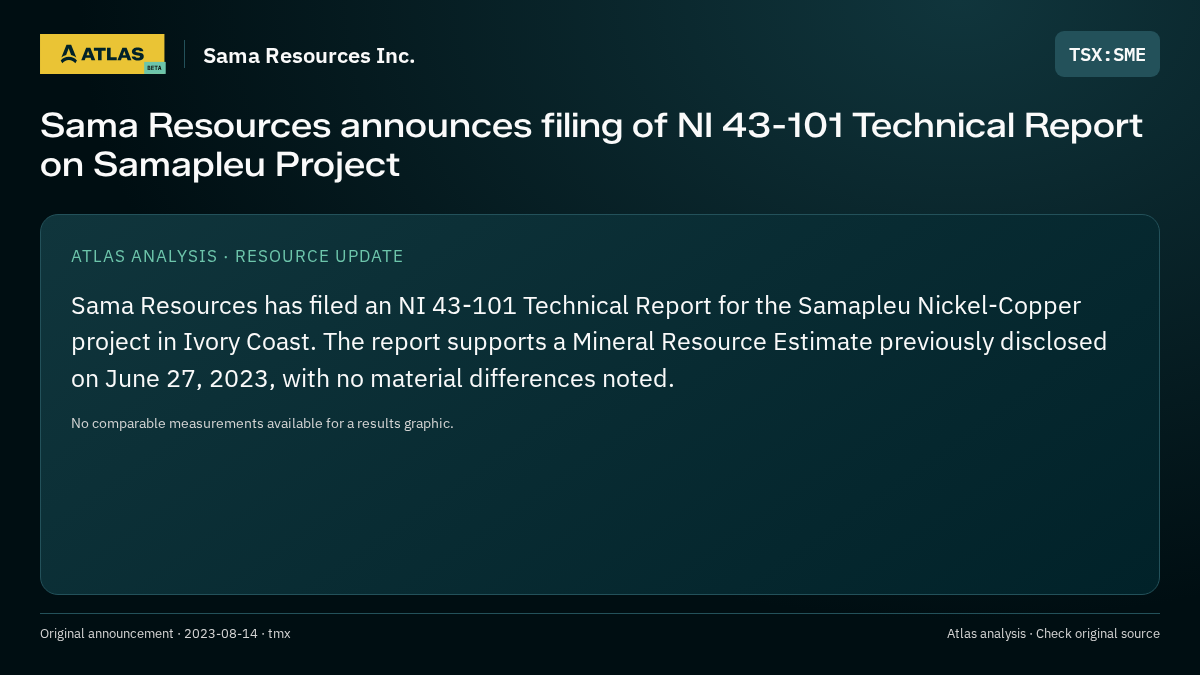
Task: Click the Atlas Analysis Resource Update label
Action: point(237,256)
